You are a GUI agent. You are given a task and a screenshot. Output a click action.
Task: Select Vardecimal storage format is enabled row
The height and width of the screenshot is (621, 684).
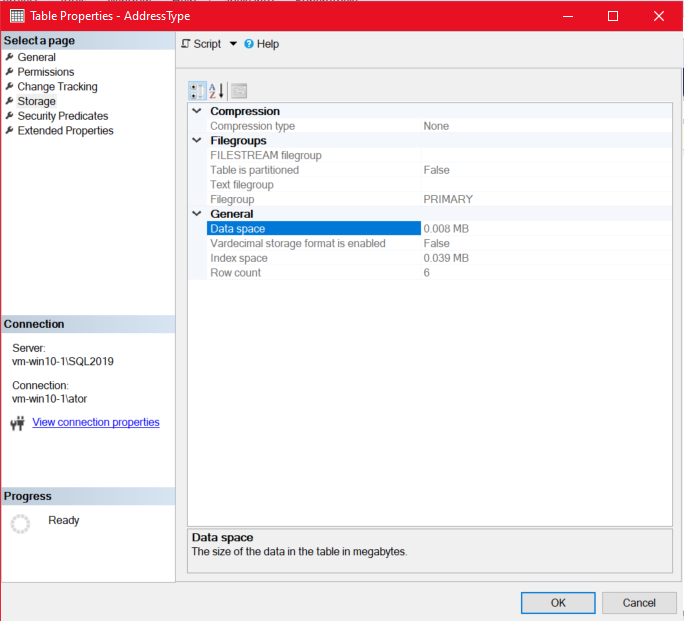439,243
